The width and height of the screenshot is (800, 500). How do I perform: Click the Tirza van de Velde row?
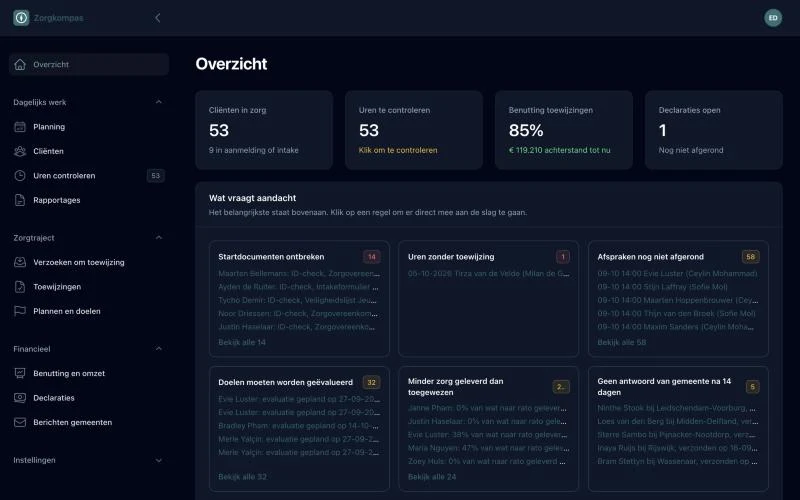tap(489, 273)
